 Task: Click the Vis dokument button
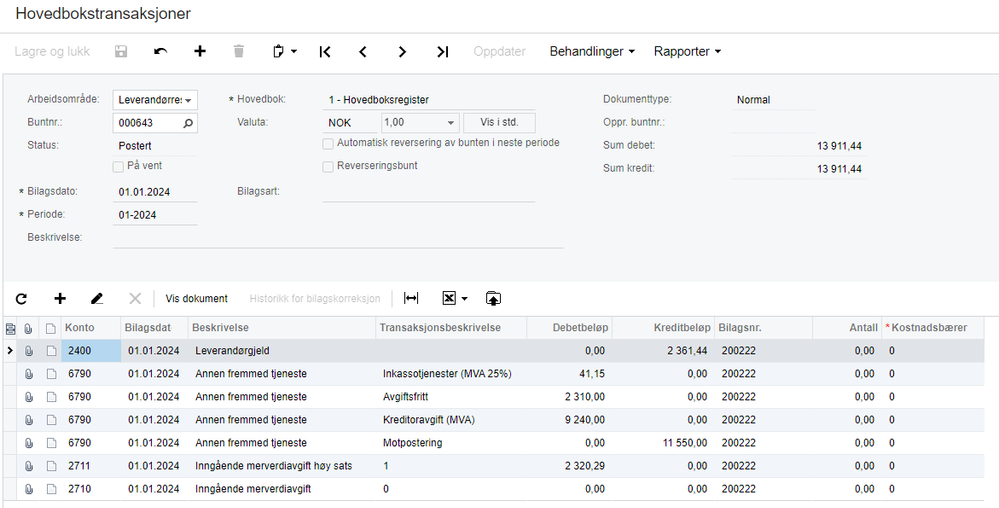pyautogui.click(x=196, y=298)
